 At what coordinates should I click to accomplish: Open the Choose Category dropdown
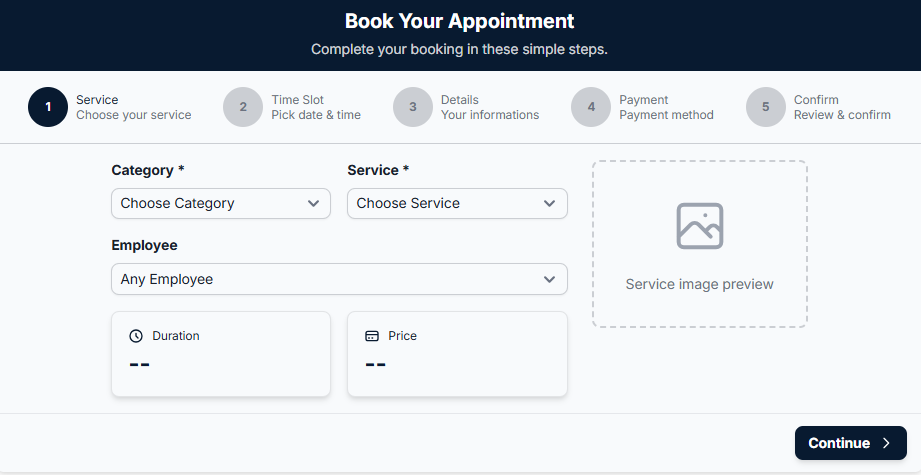coord(220,203)
